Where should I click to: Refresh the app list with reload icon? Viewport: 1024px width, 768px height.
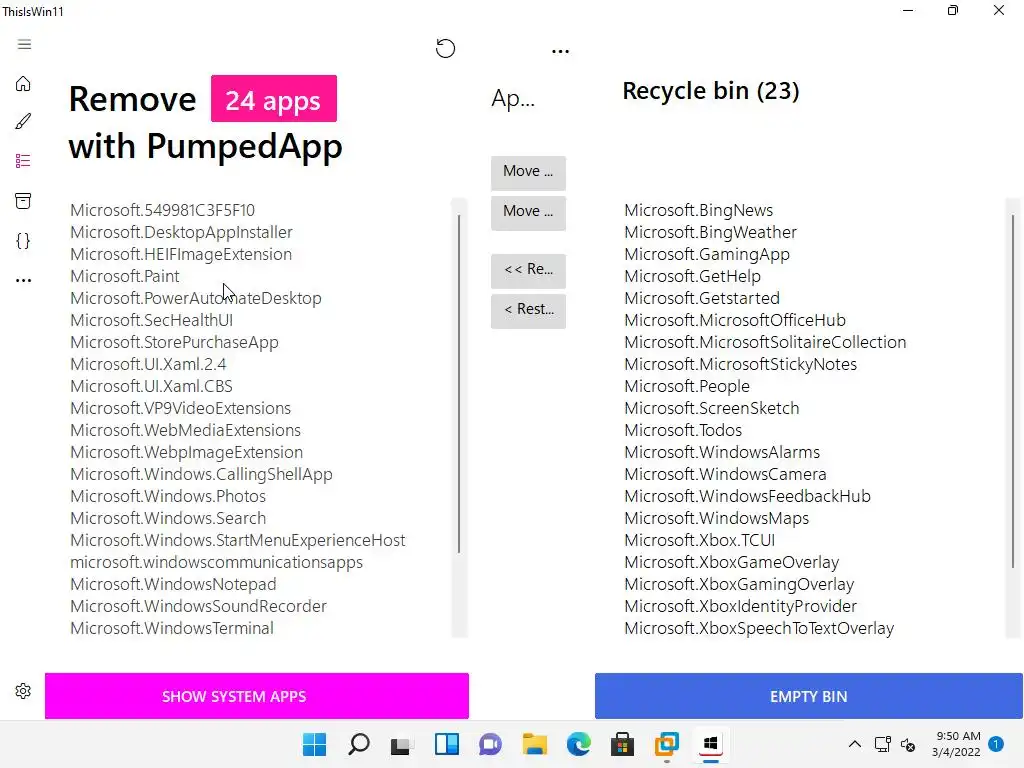click(x=445, y=48)
